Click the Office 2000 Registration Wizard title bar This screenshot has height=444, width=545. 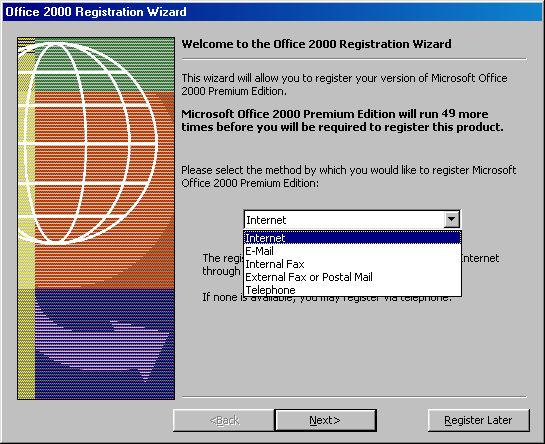272,12
